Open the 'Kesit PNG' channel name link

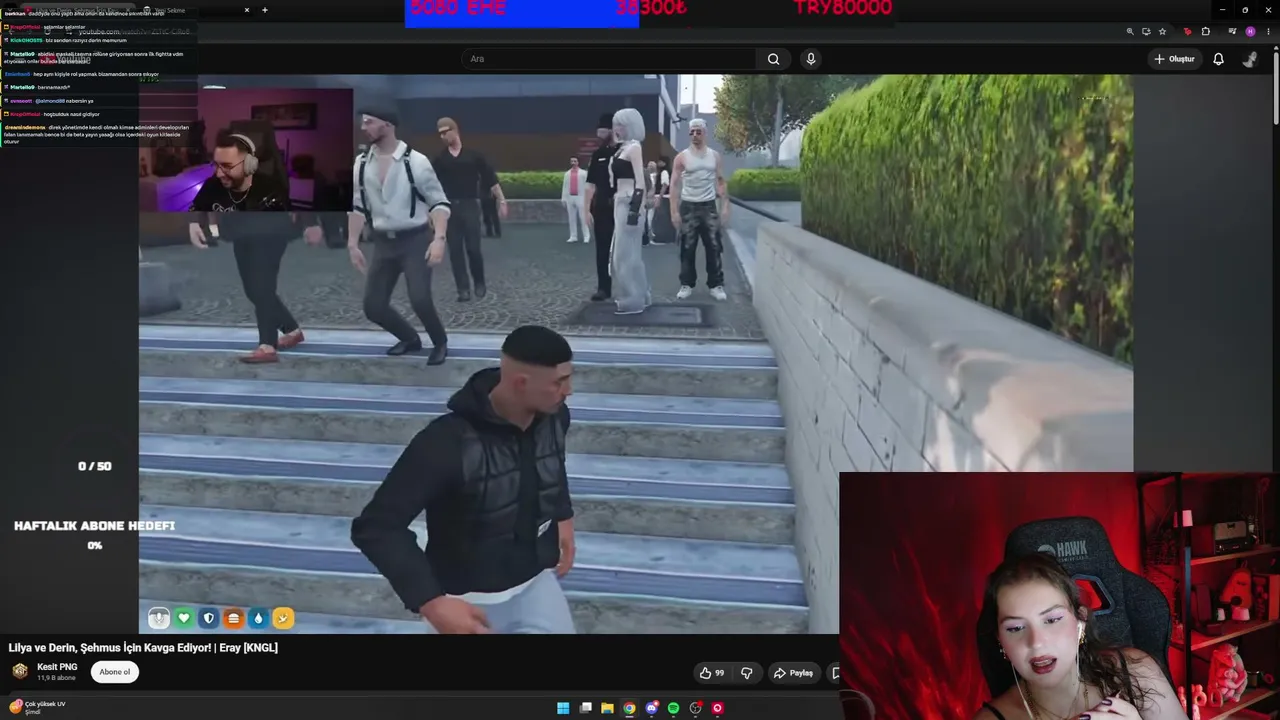coord(57,667)
